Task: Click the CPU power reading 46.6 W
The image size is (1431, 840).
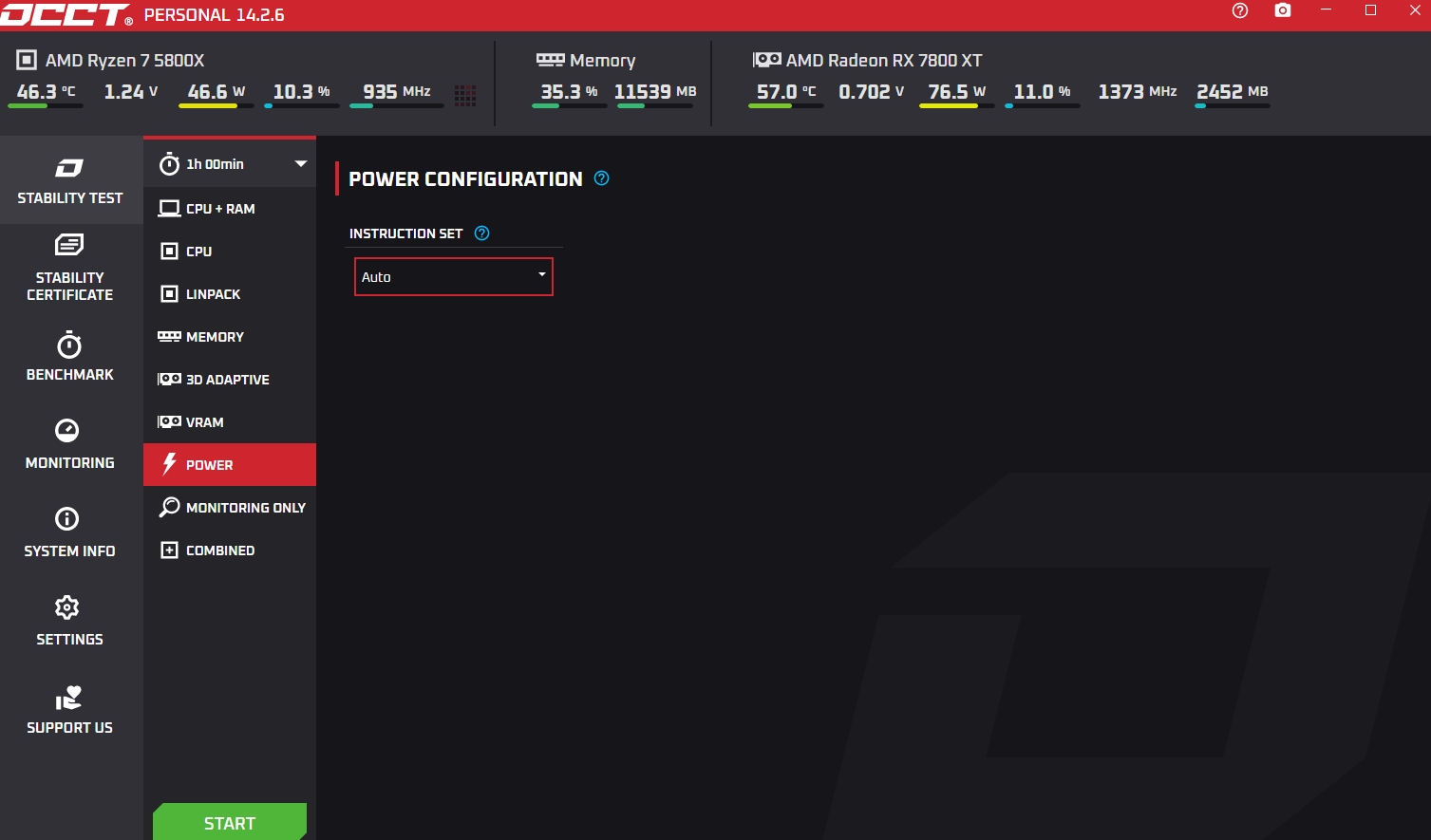Action: point(217,92)
